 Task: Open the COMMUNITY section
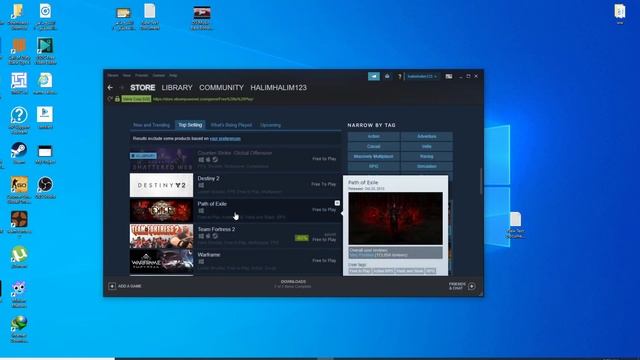coord(221,88)
